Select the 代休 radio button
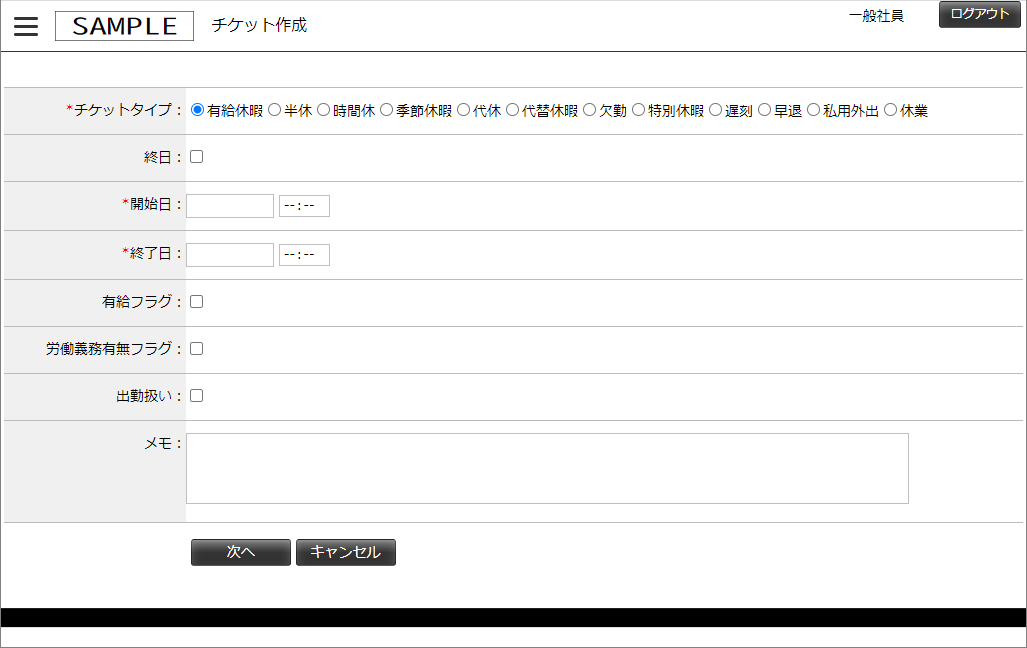This screenshot has height=648, width=1027. pyautogui.click(x=464, y=110)
